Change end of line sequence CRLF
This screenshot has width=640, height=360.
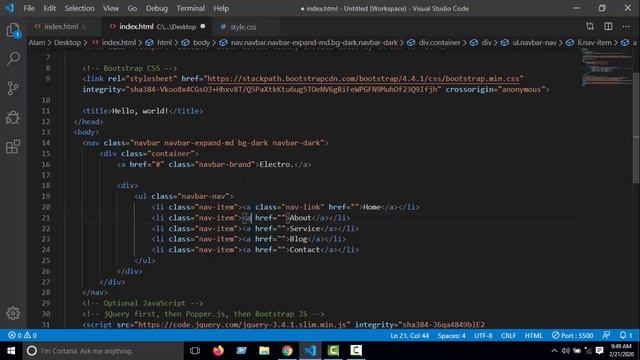[508, 336]
